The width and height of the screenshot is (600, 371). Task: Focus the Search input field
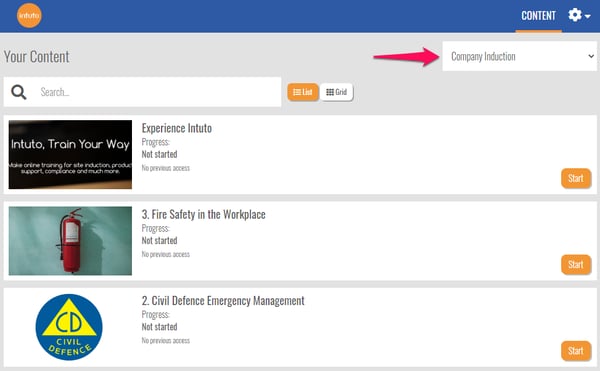pyautogui.click(x=142, y=92)
